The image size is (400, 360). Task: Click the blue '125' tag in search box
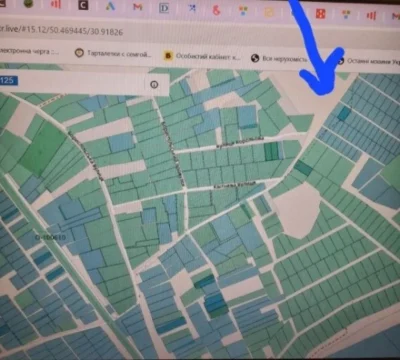pos(8,80)
